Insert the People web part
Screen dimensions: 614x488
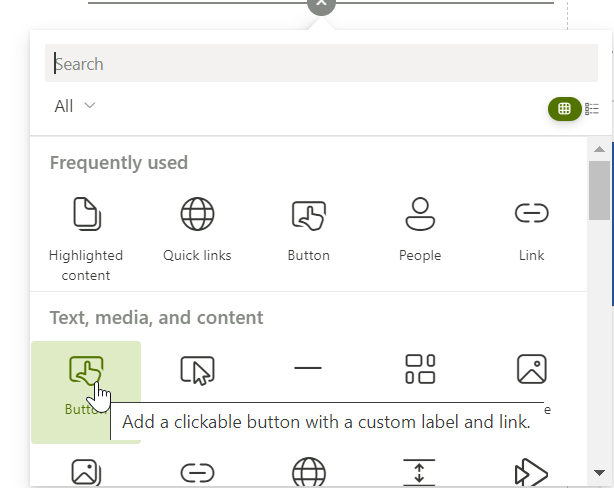point(420,230)
